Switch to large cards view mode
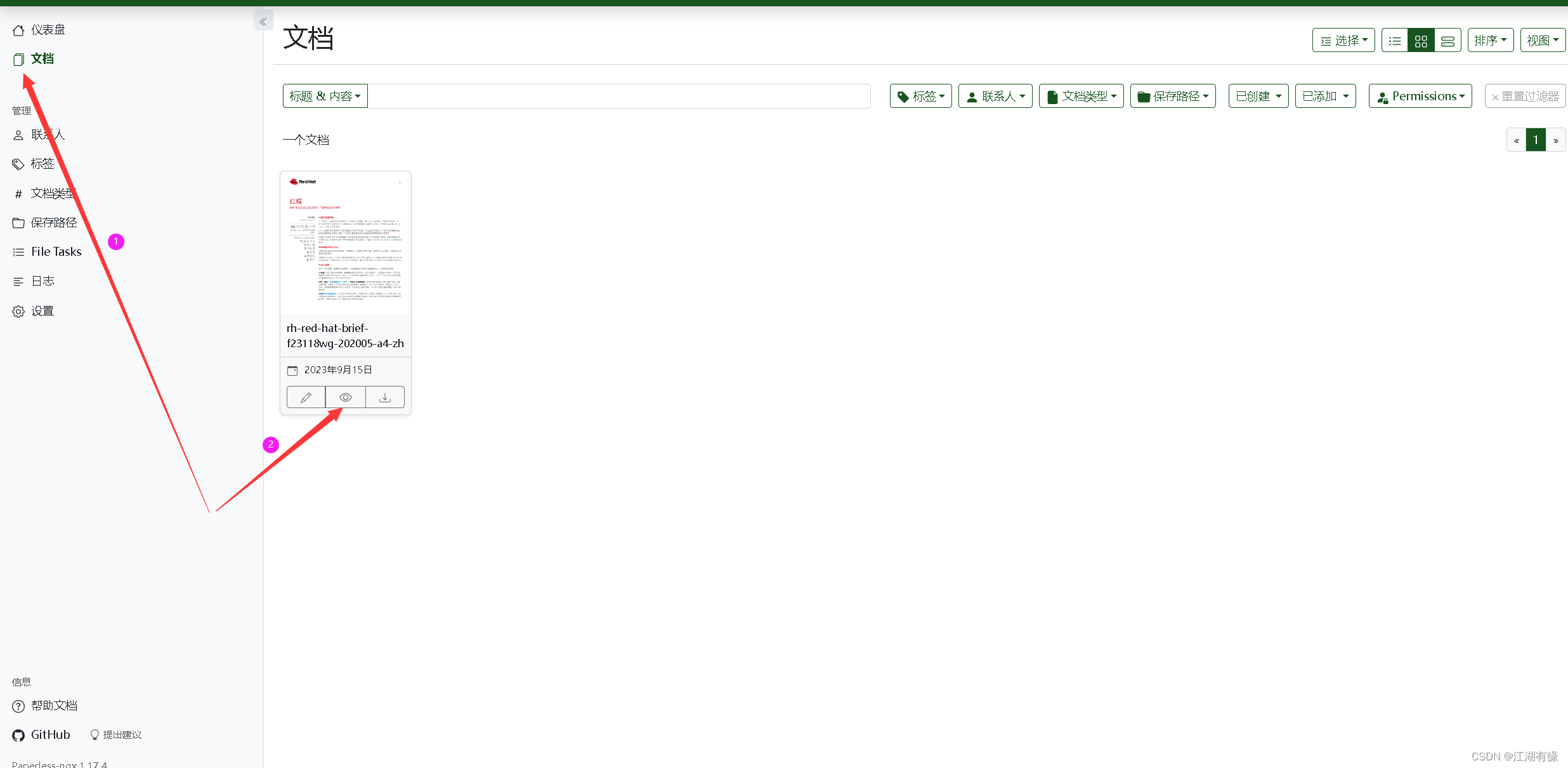The width and height of the screenshot is (1568, 768). pos(1447,41)
